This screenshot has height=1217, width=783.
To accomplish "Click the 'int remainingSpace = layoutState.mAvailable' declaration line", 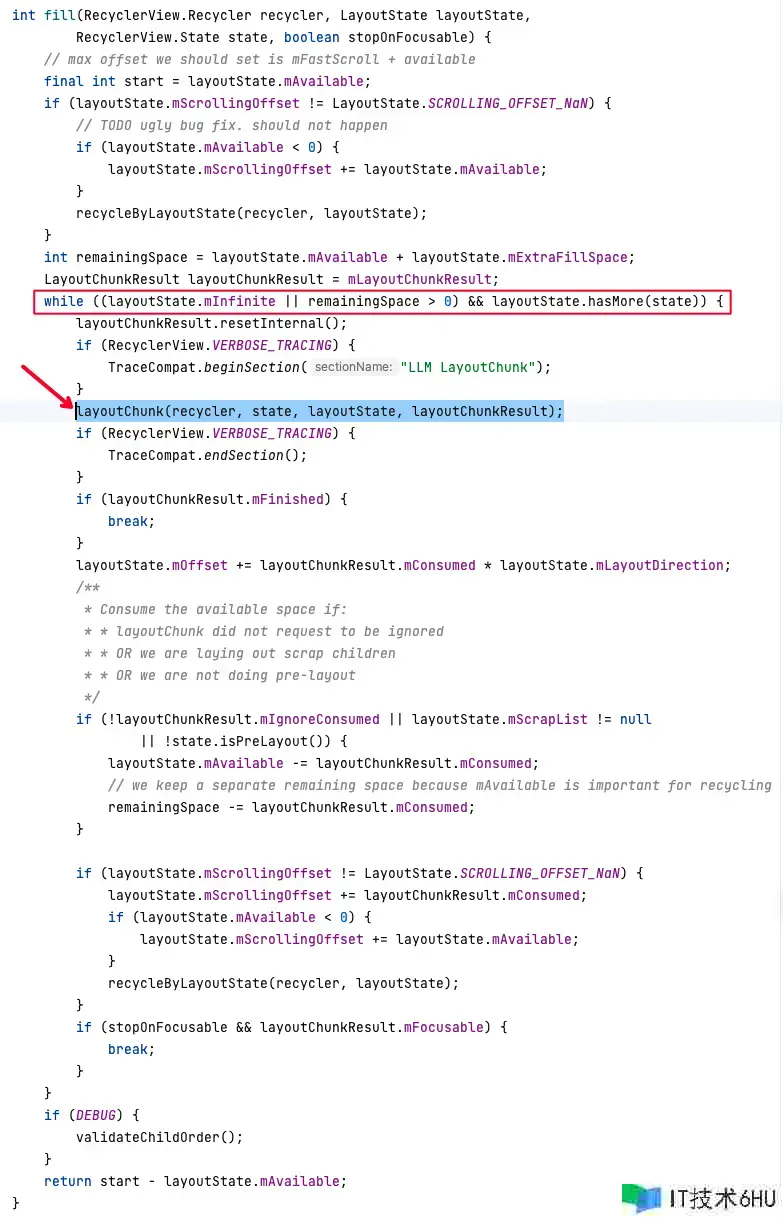I will (x=340, y=257).
